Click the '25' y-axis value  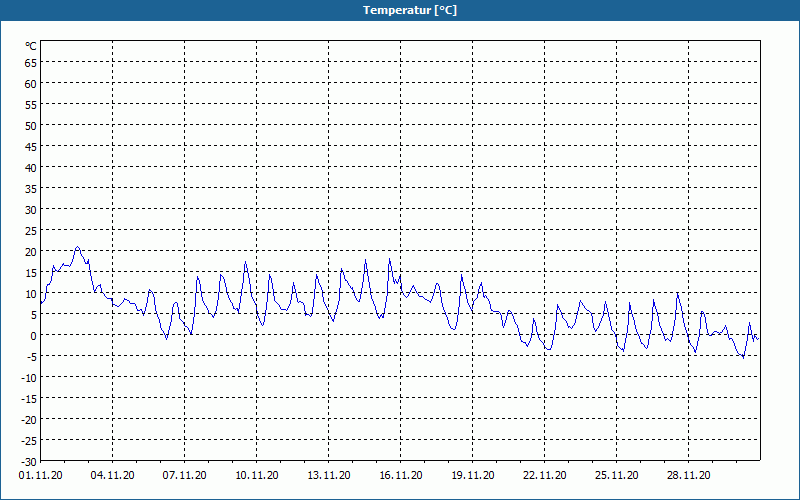[31, 231]
